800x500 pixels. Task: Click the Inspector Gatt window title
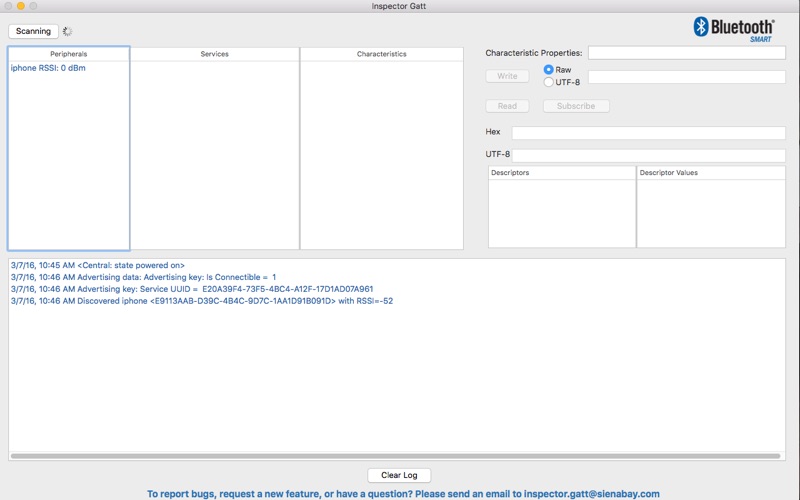pos(398,6)
